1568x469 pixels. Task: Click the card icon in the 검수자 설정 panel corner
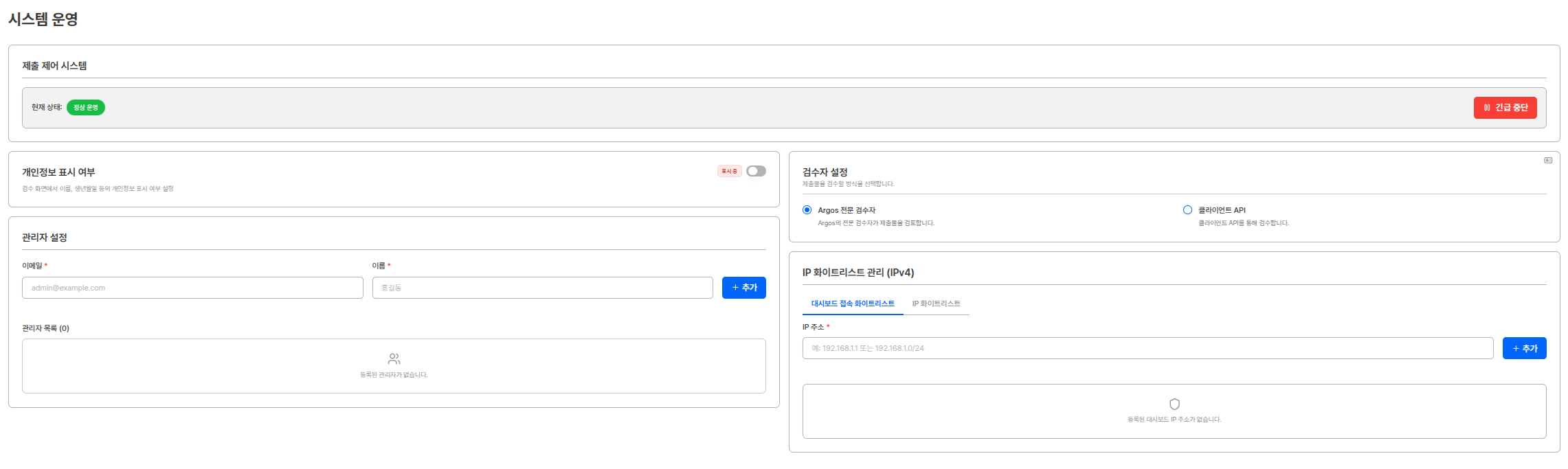click(x=1548, y=160)
